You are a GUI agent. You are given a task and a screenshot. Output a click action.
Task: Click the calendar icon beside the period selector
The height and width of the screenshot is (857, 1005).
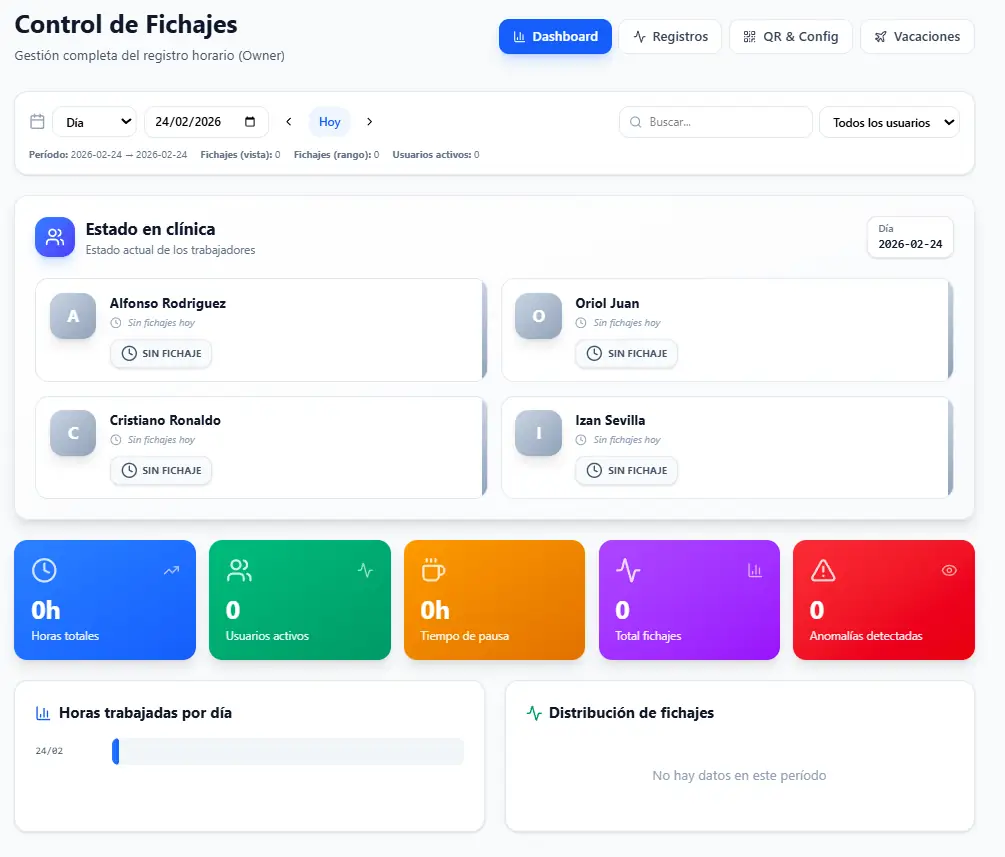pyautogui.click(x=37, y=122)
